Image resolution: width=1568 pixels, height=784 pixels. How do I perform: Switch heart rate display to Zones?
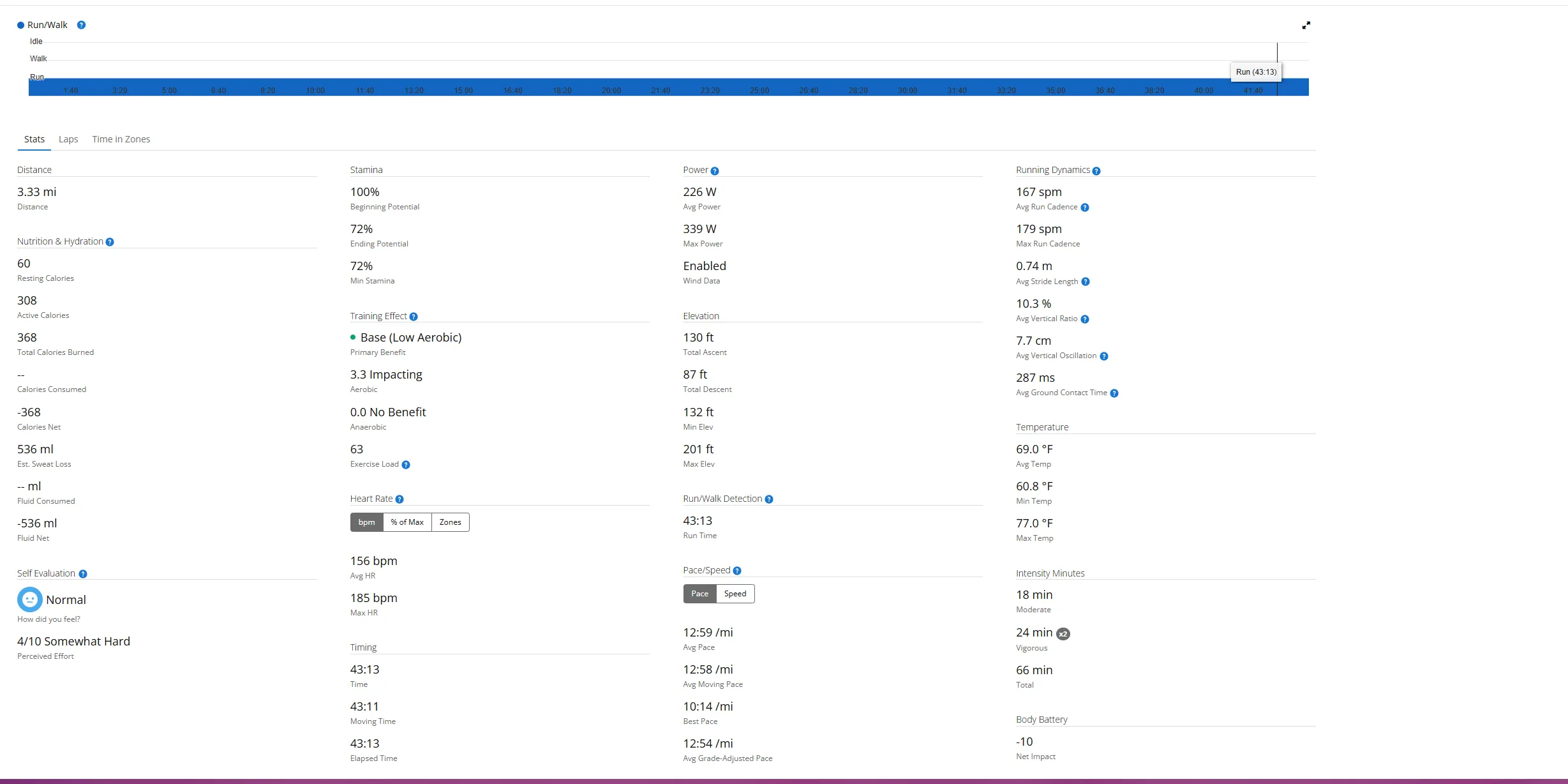[x=450, y=522]
